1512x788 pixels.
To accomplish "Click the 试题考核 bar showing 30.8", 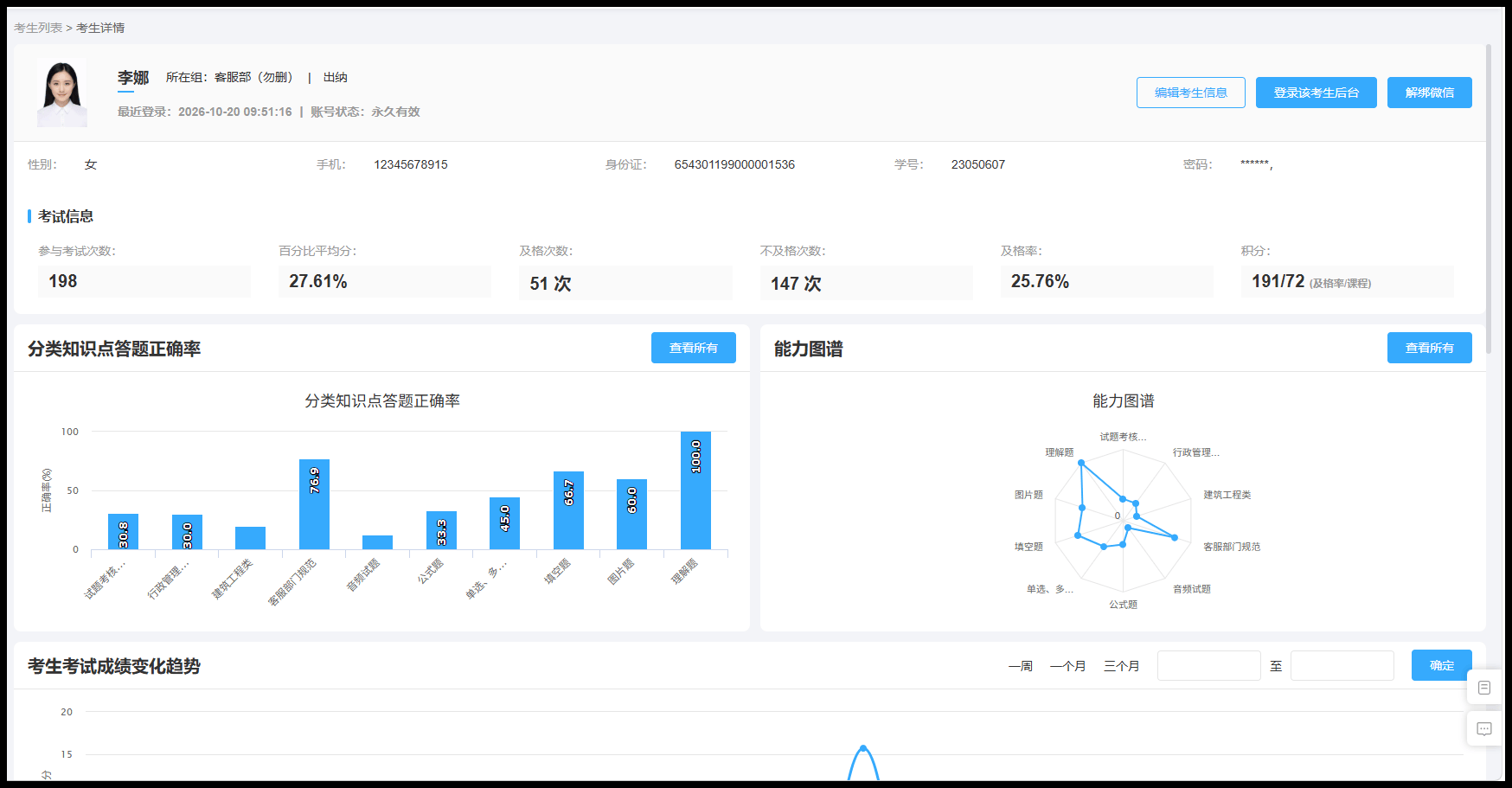I will point(123,531).
